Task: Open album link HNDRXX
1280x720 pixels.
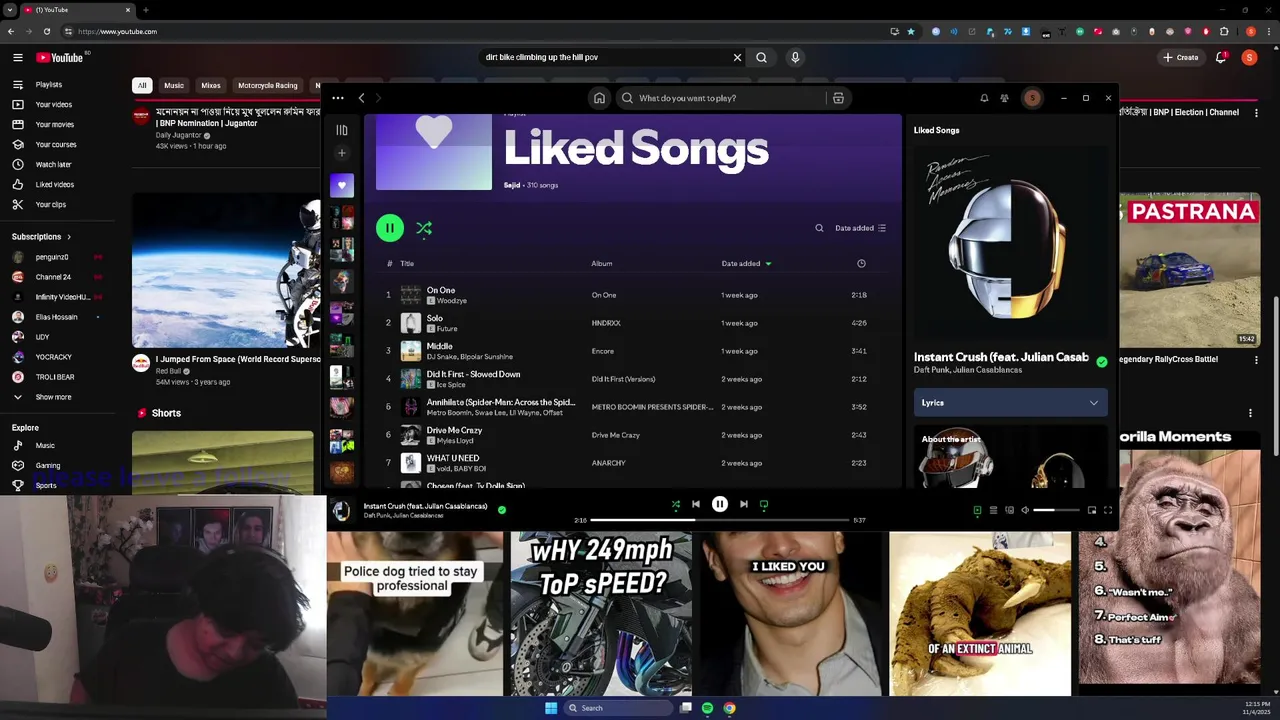Action: (x=606, y=323)
